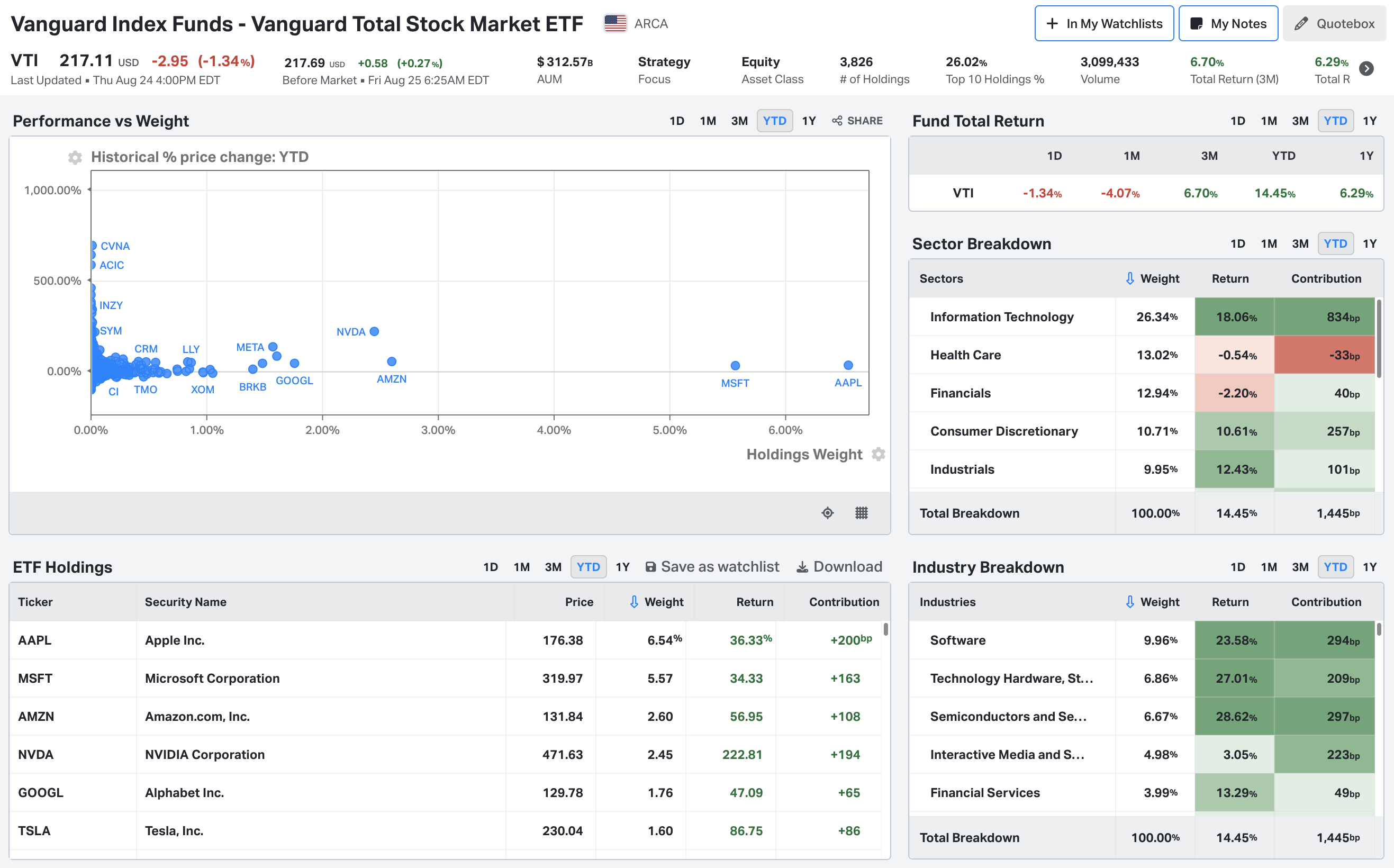Viewport: 1394px width, 868px height.
Task: Switch chart to grid table view icon
Action: click(862, 513)
